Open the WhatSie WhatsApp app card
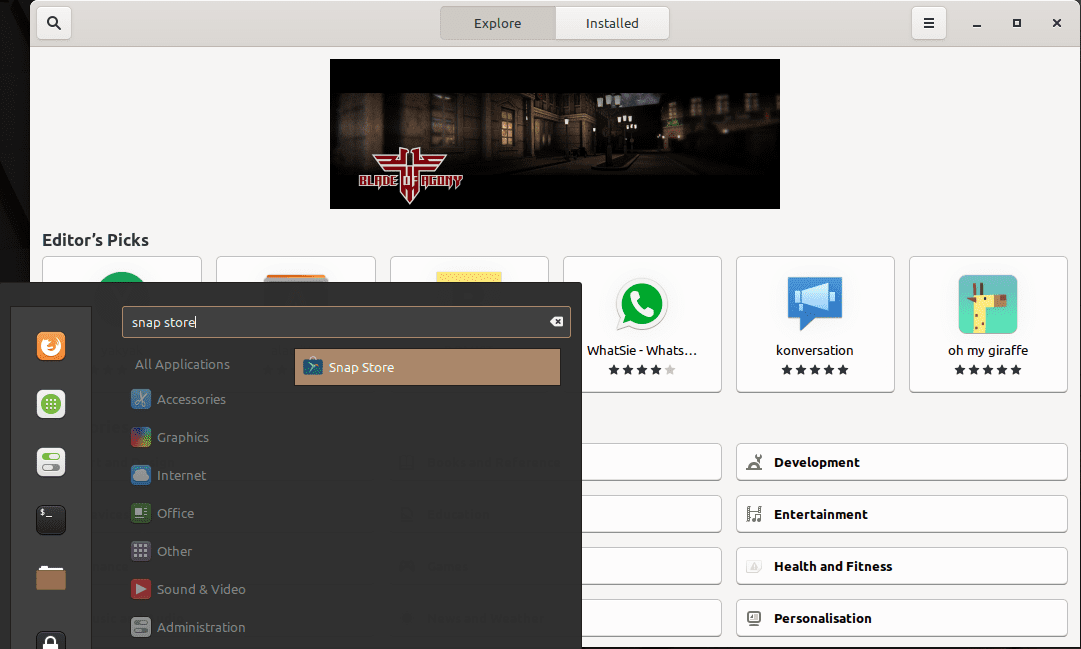The image size is (1081, 649). pos(642,324)
